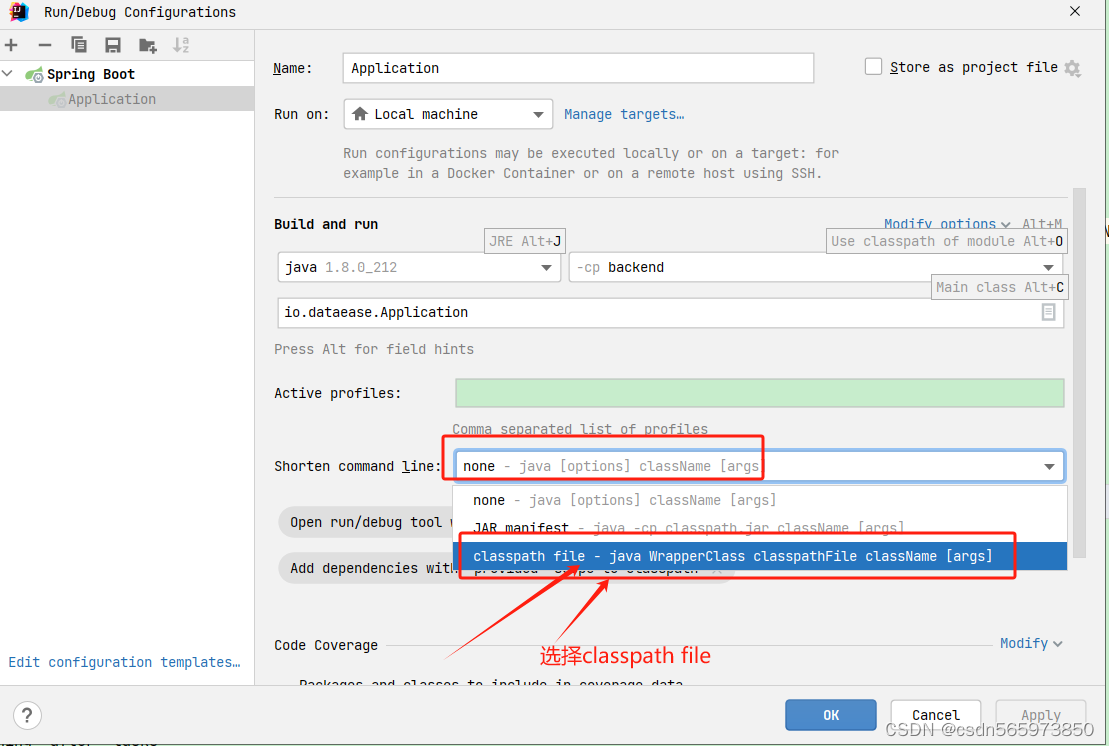1109x746 pixels.
Task: Create a new folder for configurations
Action: (147, 45)
